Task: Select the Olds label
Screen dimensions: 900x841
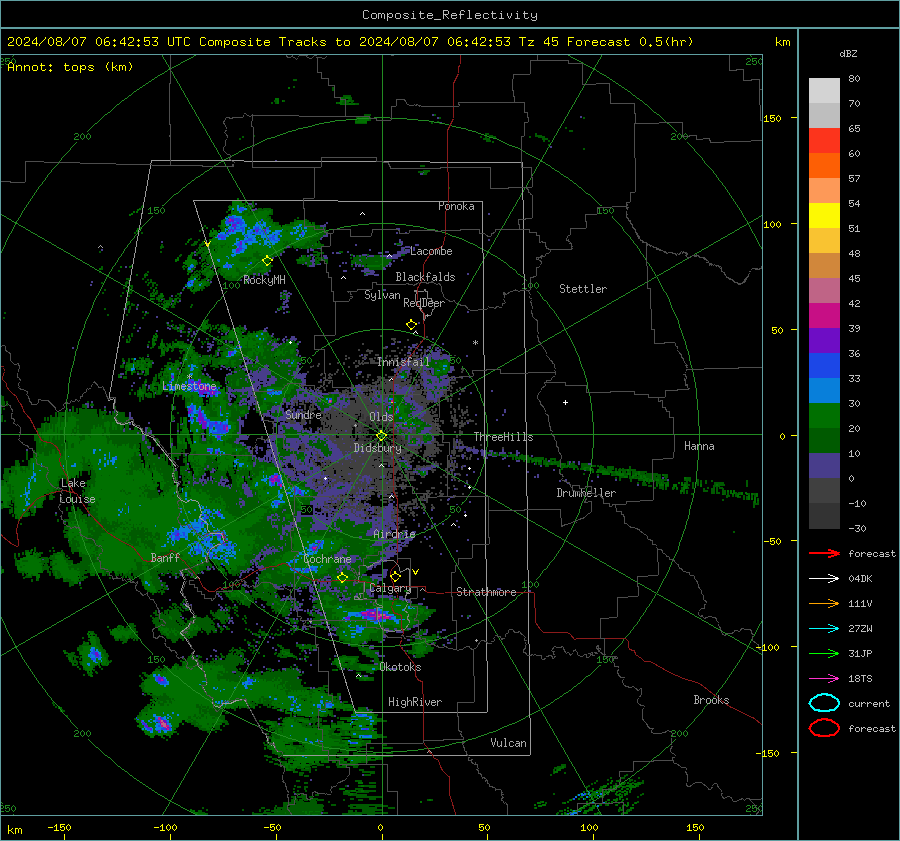Action: [x=381, y=417]
